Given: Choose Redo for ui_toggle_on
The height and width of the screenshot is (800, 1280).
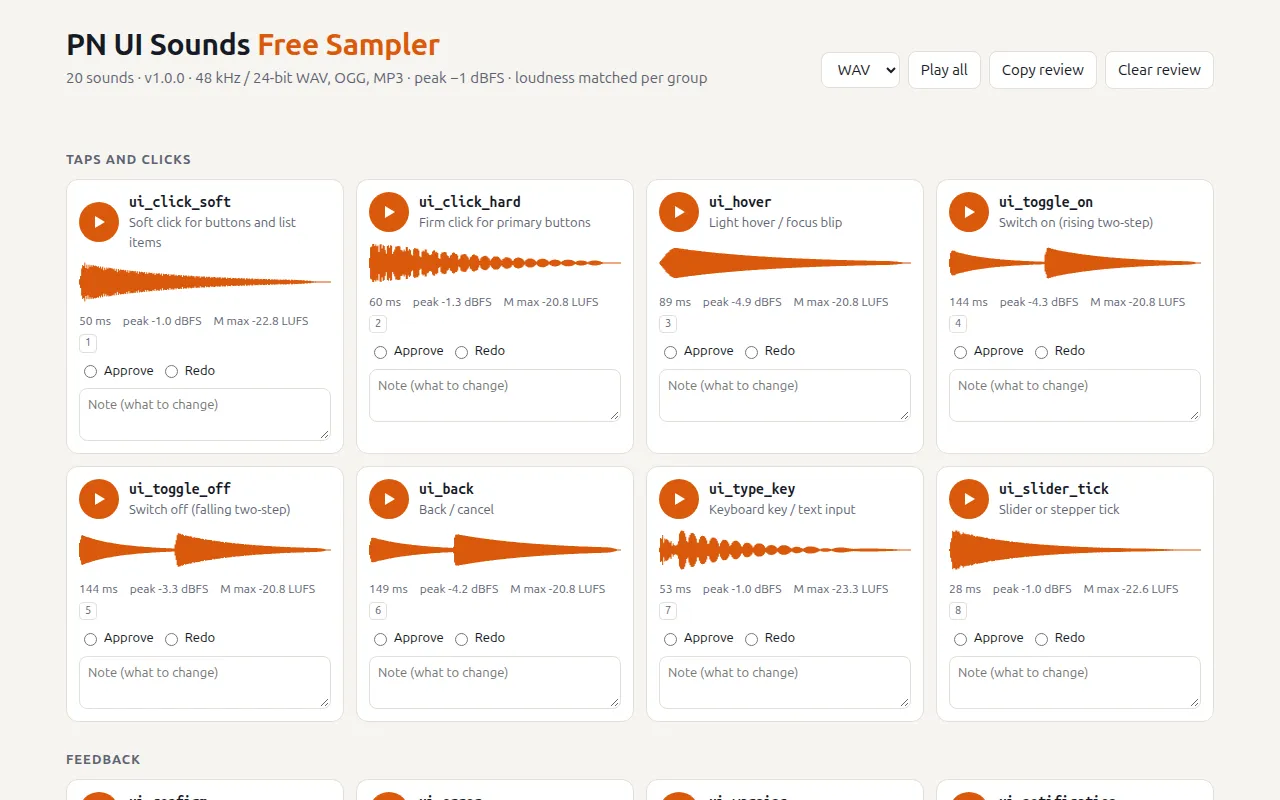Looking at the screenshot, I should click(1041, 352).
